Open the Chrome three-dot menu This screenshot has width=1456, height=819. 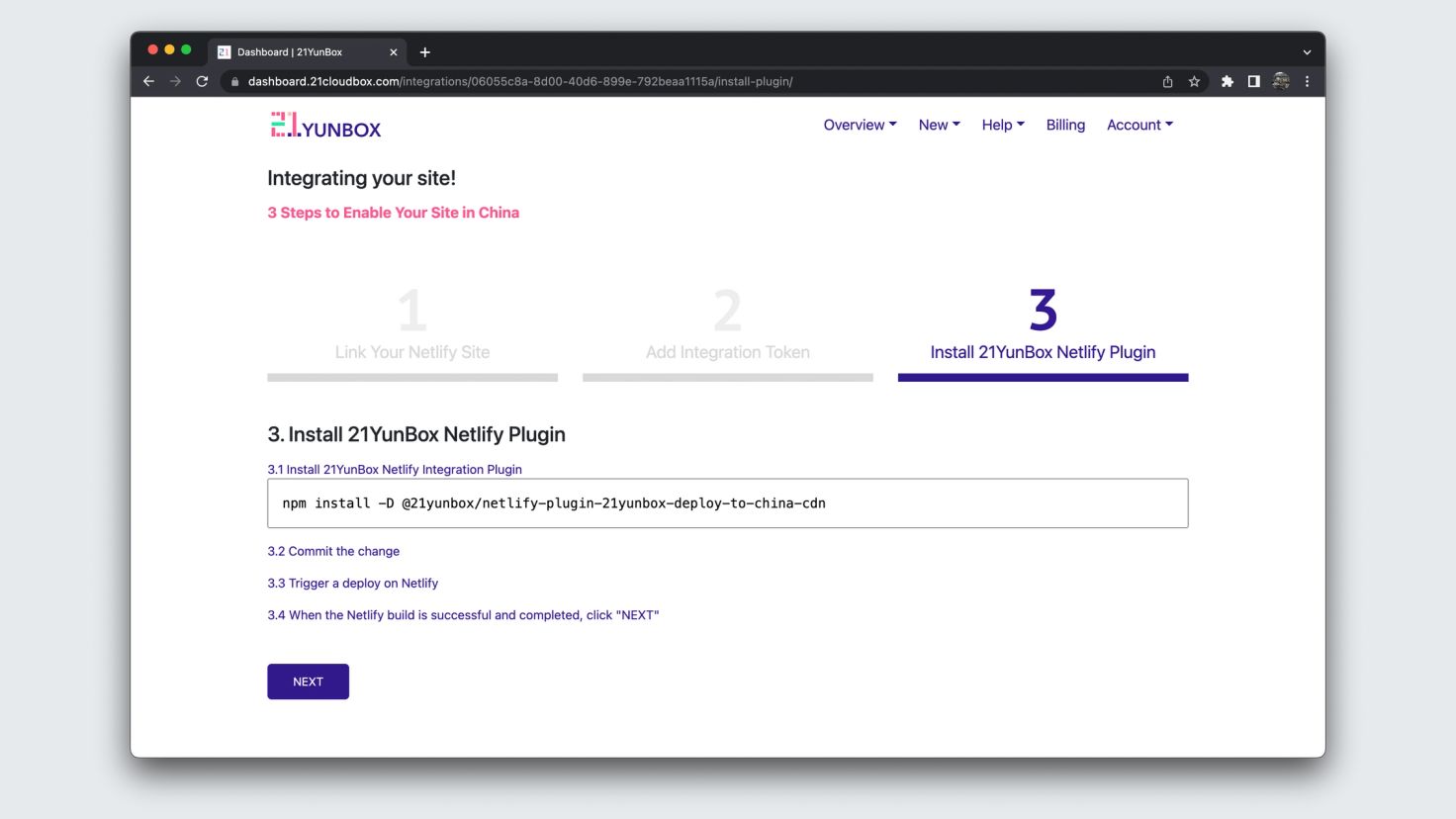tap(1307, 81)
